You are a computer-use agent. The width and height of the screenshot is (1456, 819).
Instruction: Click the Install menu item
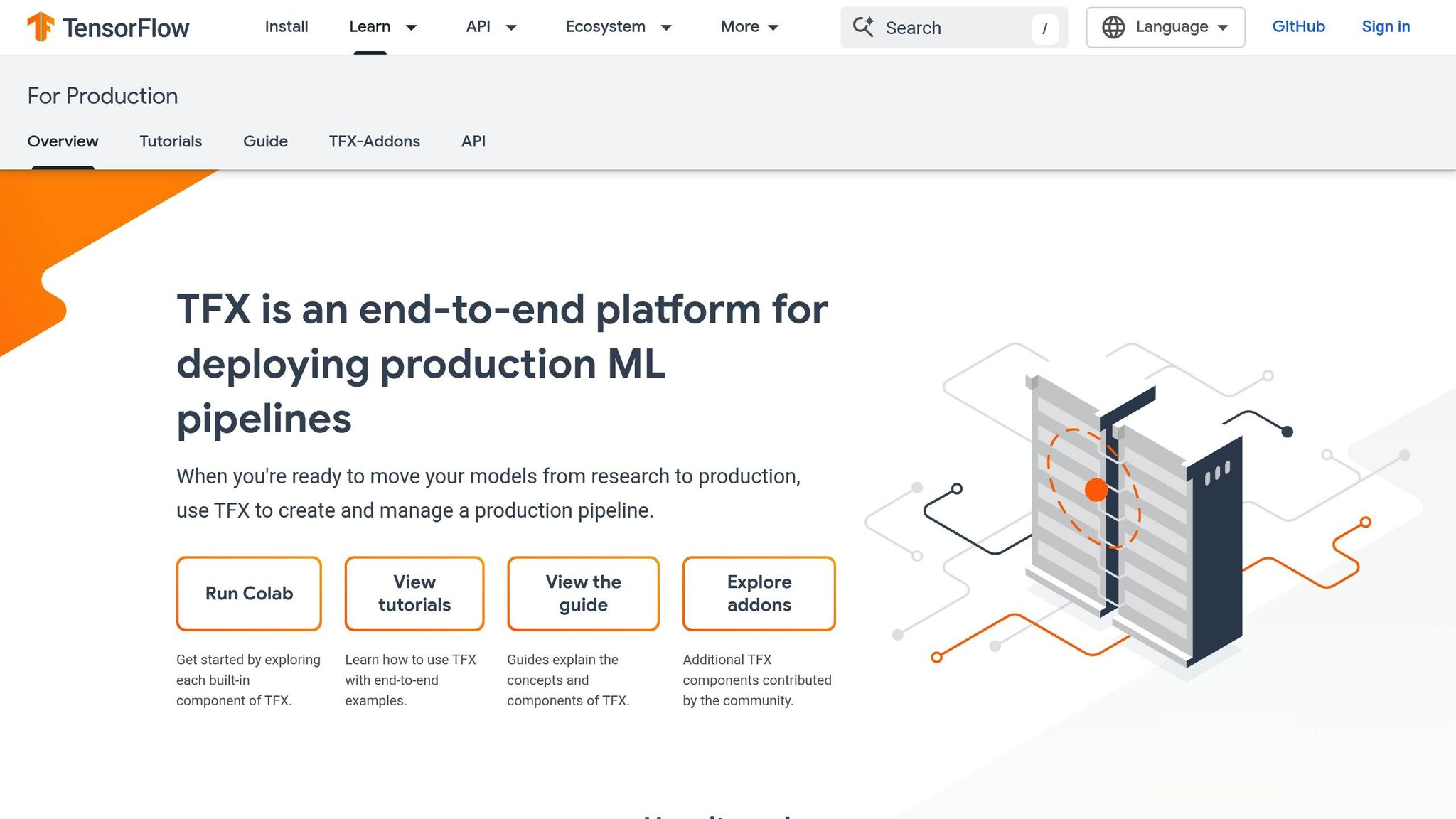[286, 27]
